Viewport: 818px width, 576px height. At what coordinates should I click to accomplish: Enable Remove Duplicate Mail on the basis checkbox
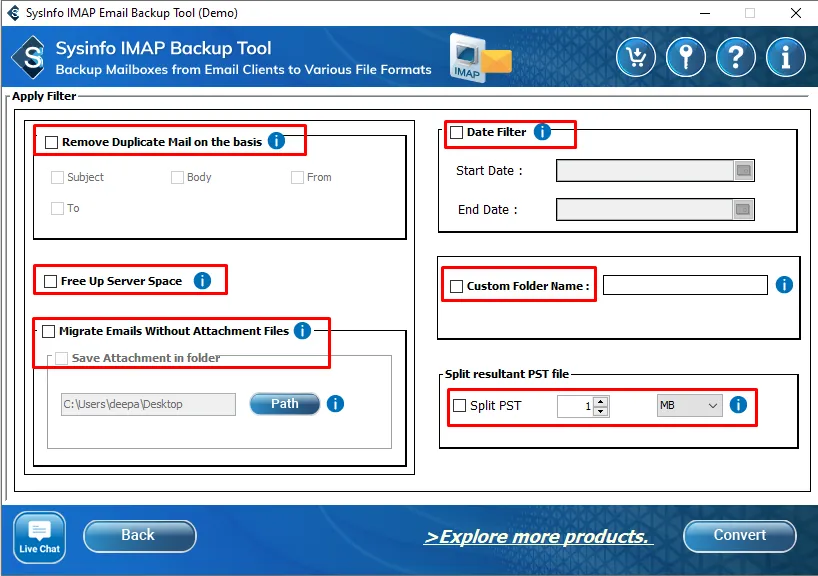pyautogui.click(x=52, y=142)
